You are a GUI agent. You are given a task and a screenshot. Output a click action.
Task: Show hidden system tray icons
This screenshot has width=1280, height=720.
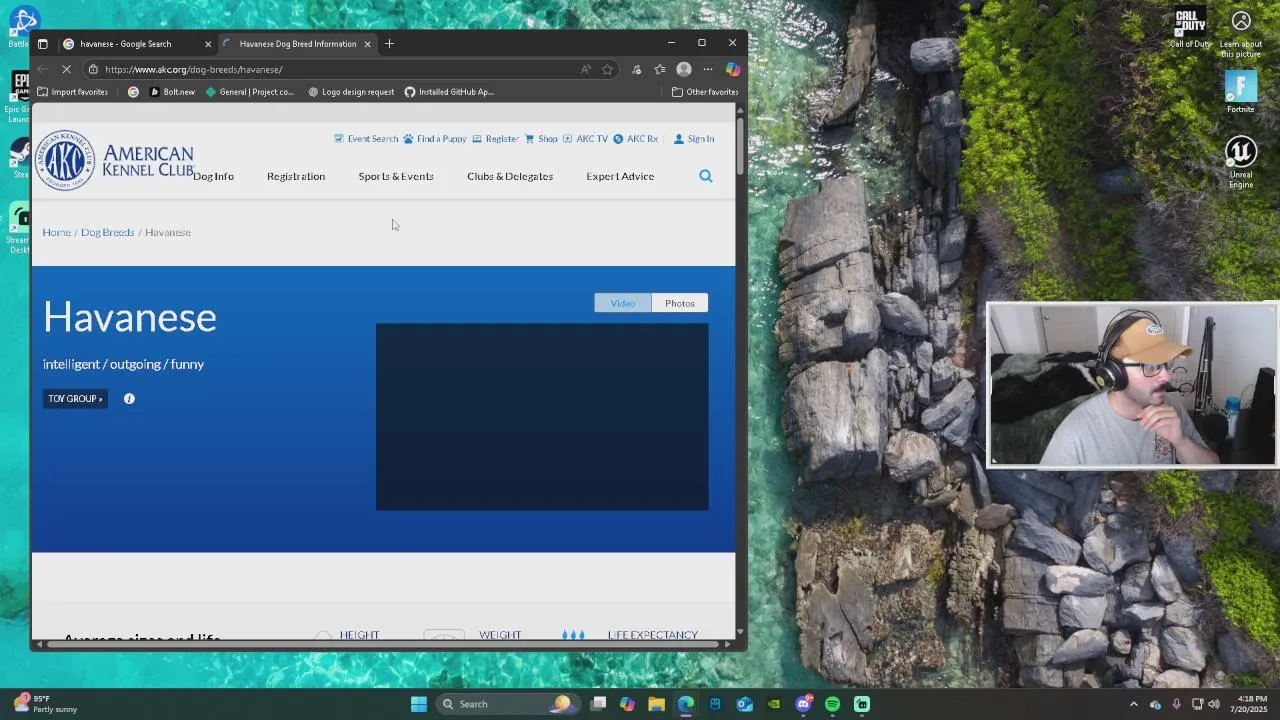click(1133, 704)
